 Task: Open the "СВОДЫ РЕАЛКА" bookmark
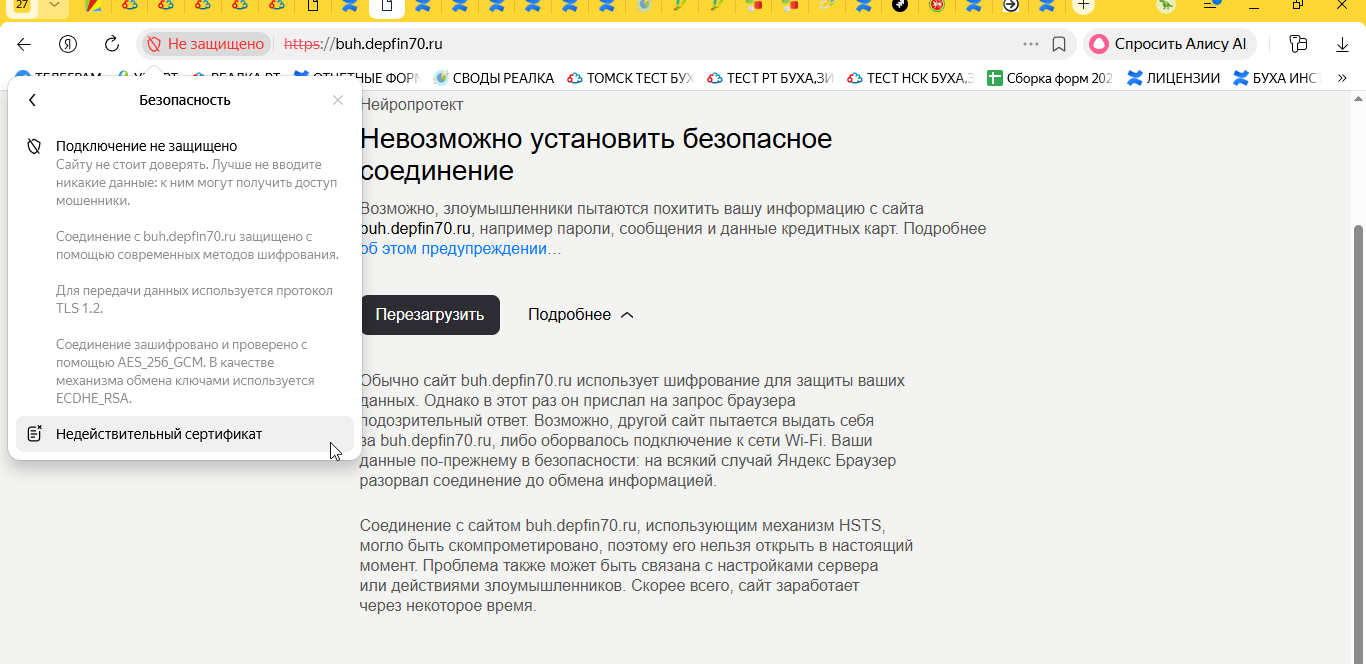tap(493, 78)
